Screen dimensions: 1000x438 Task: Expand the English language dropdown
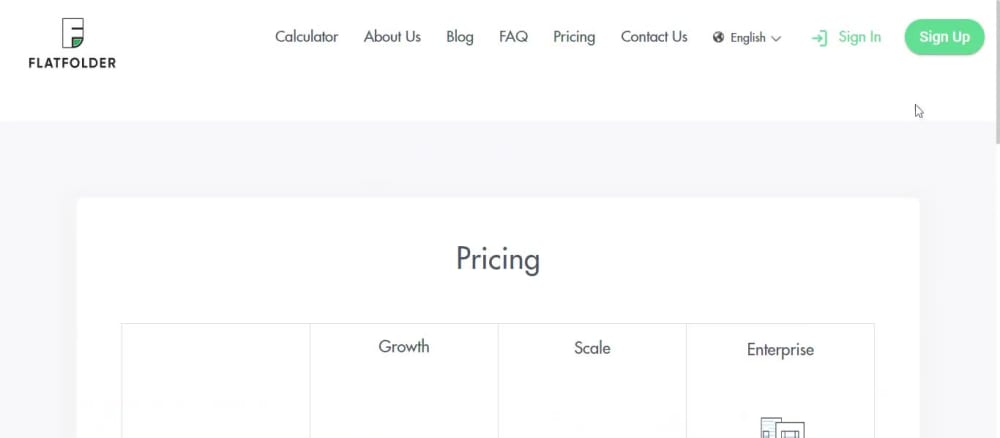click(x=747, y=38)
